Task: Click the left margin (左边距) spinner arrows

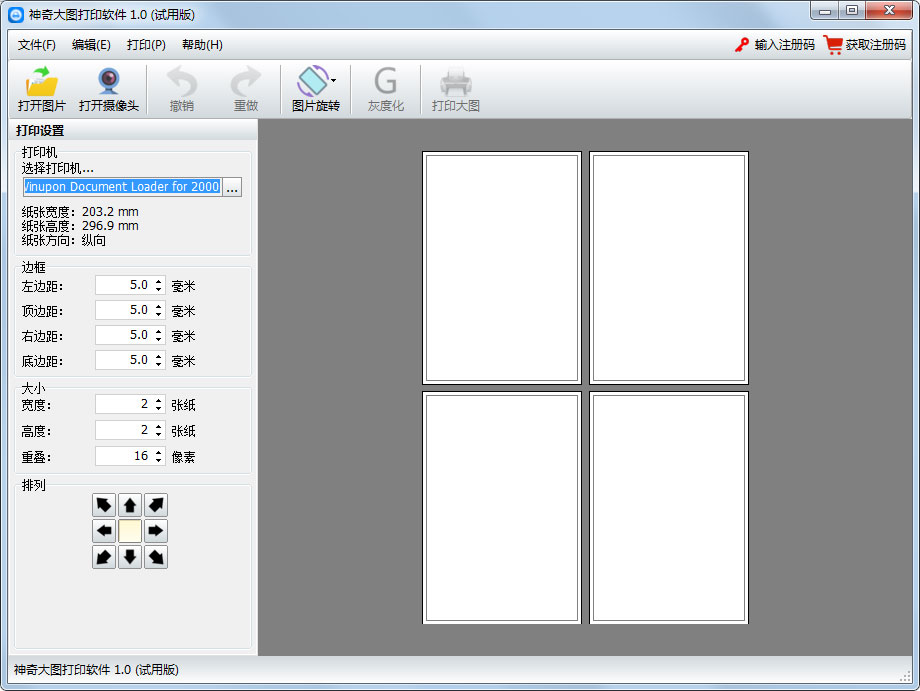Action: 158,286
